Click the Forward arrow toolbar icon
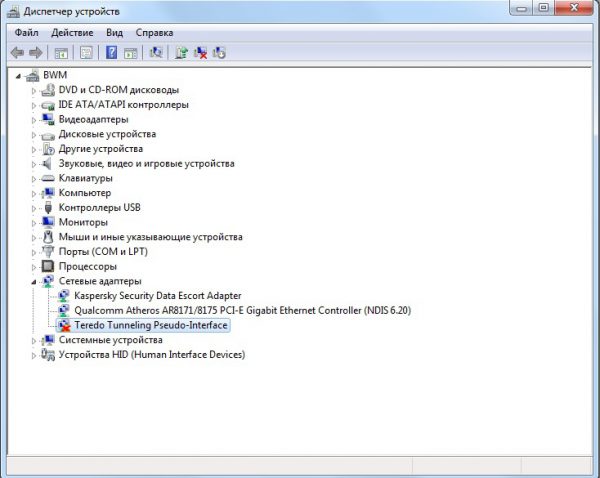This screenshot has width=600, height=478. [36, 52]
